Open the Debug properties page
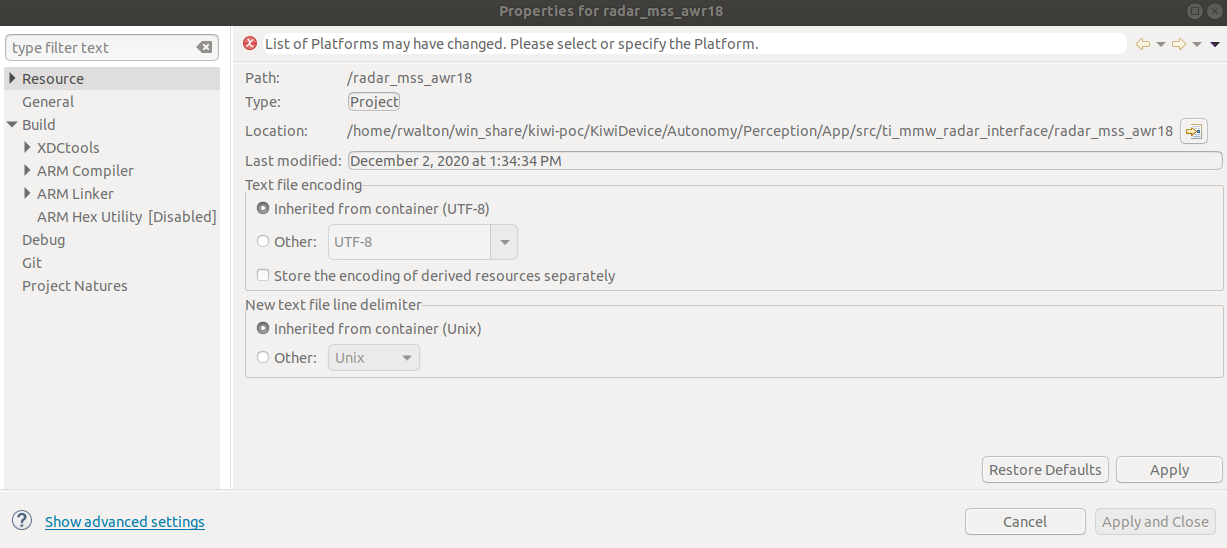The image size is (1227, 548). pos(44,240)
